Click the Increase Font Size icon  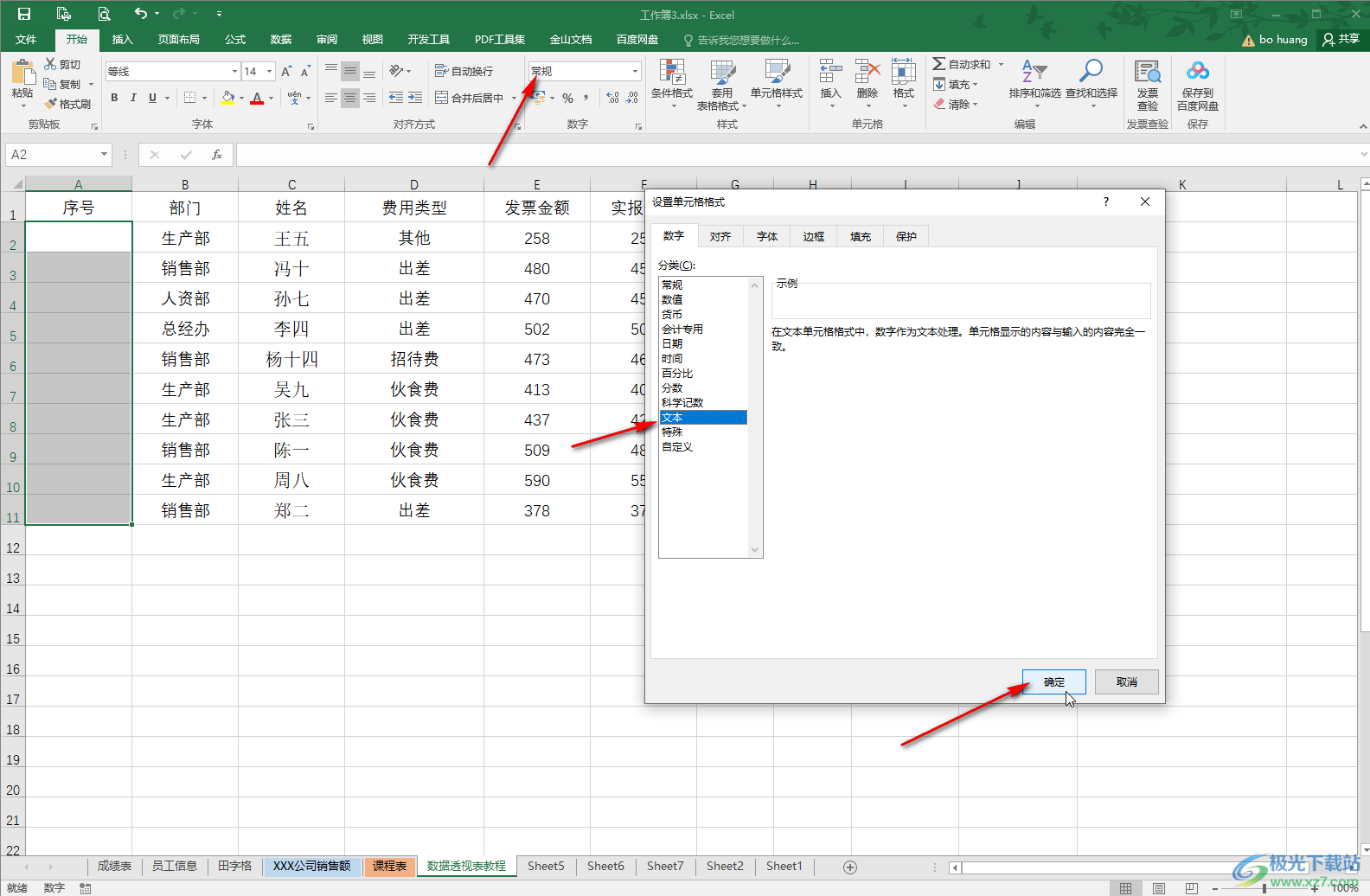click(x=286, y=71)
